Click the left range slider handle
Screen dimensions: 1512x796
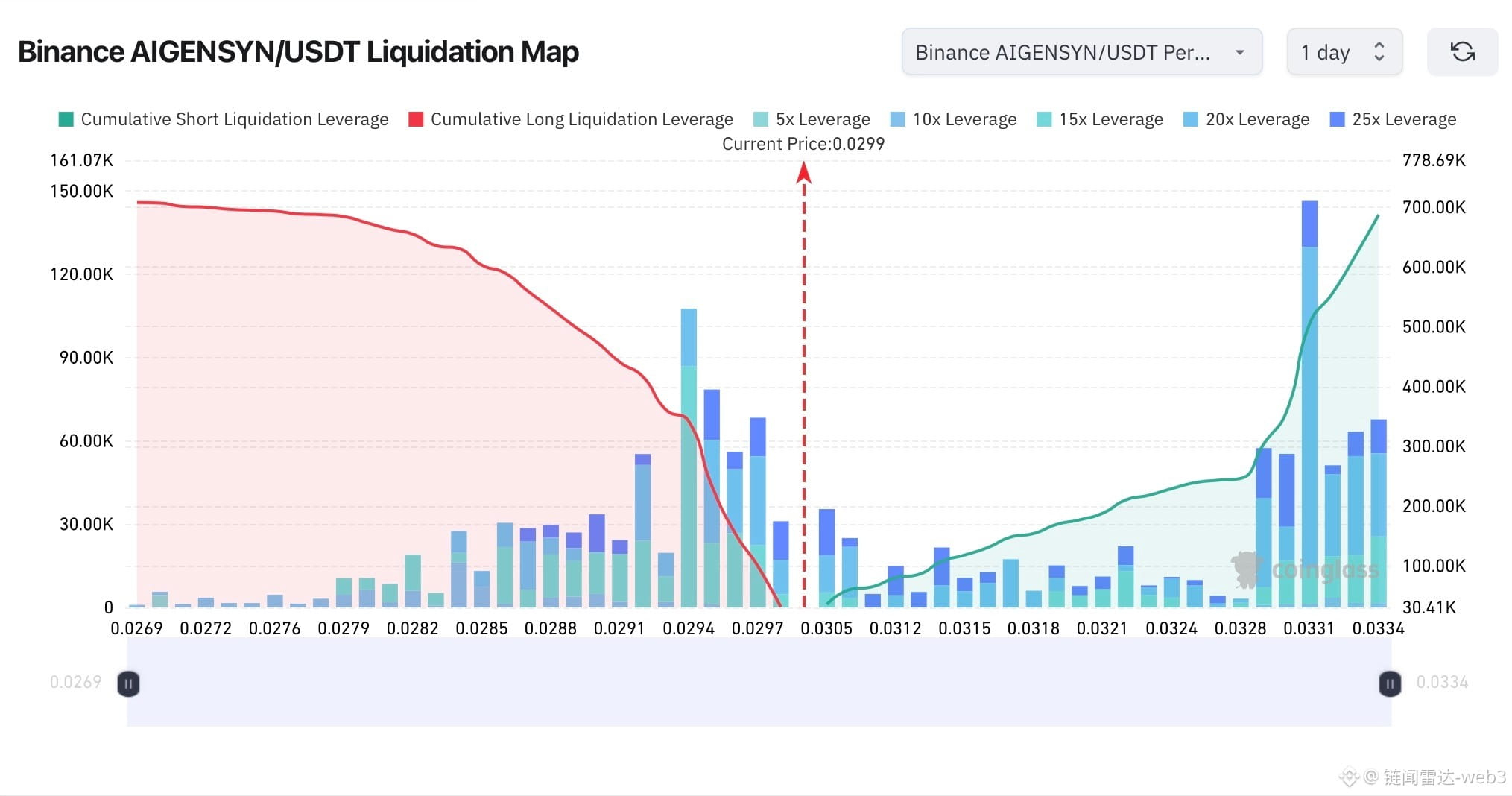coord(128,683)
